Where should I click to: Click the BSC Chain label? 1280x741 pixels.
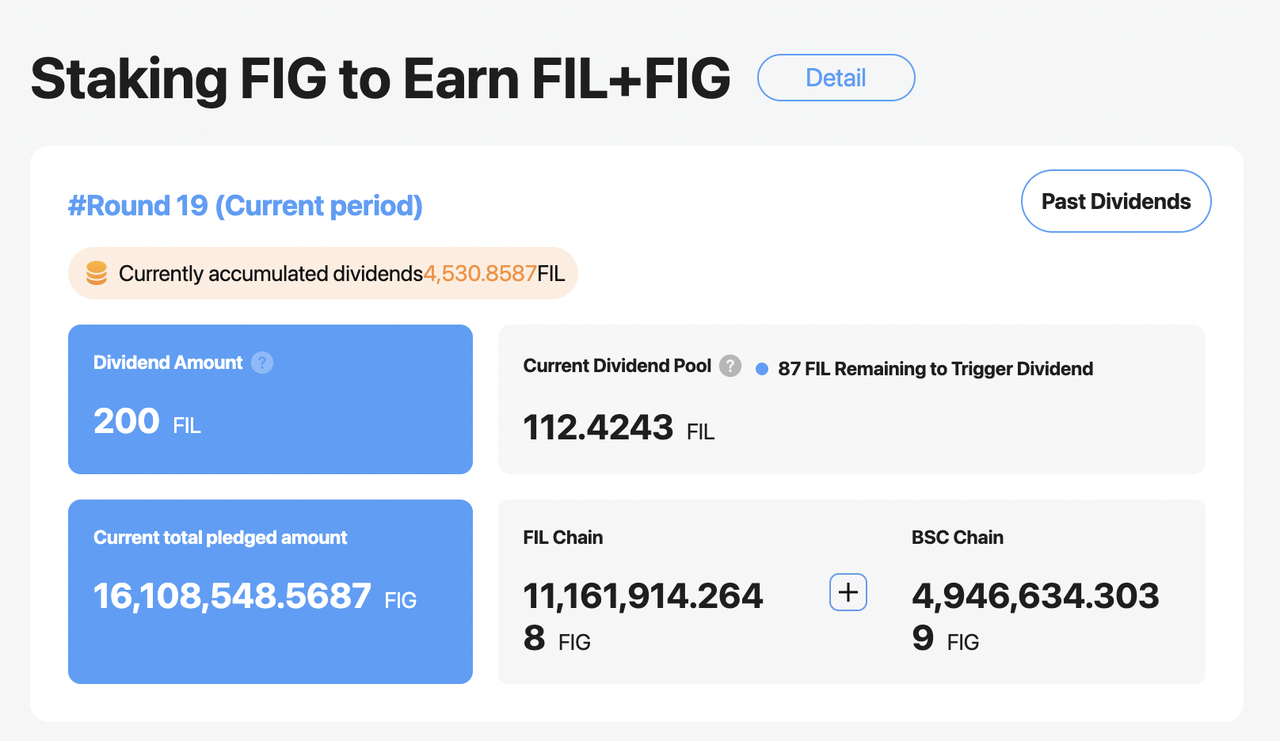957,537
